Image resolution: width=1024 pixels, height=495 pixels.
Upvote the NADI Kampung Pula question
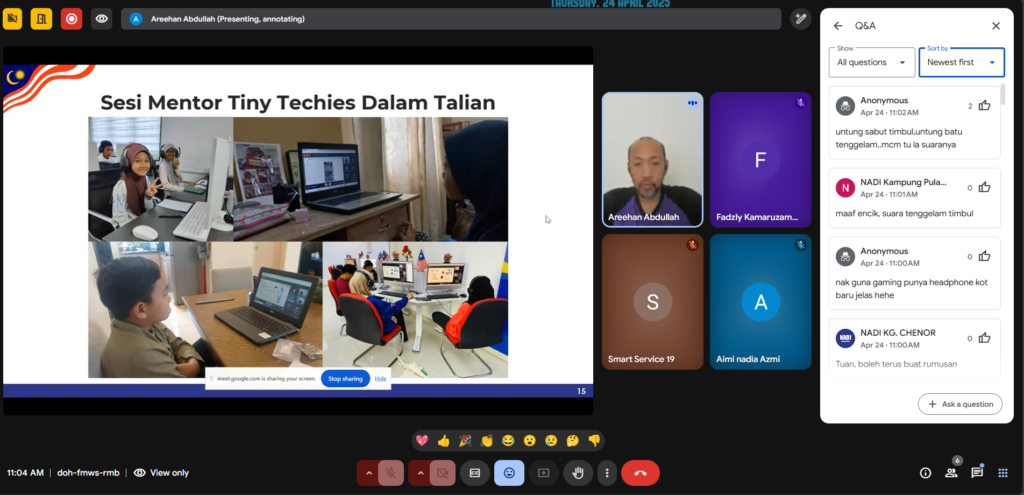(x=984, y=187)
